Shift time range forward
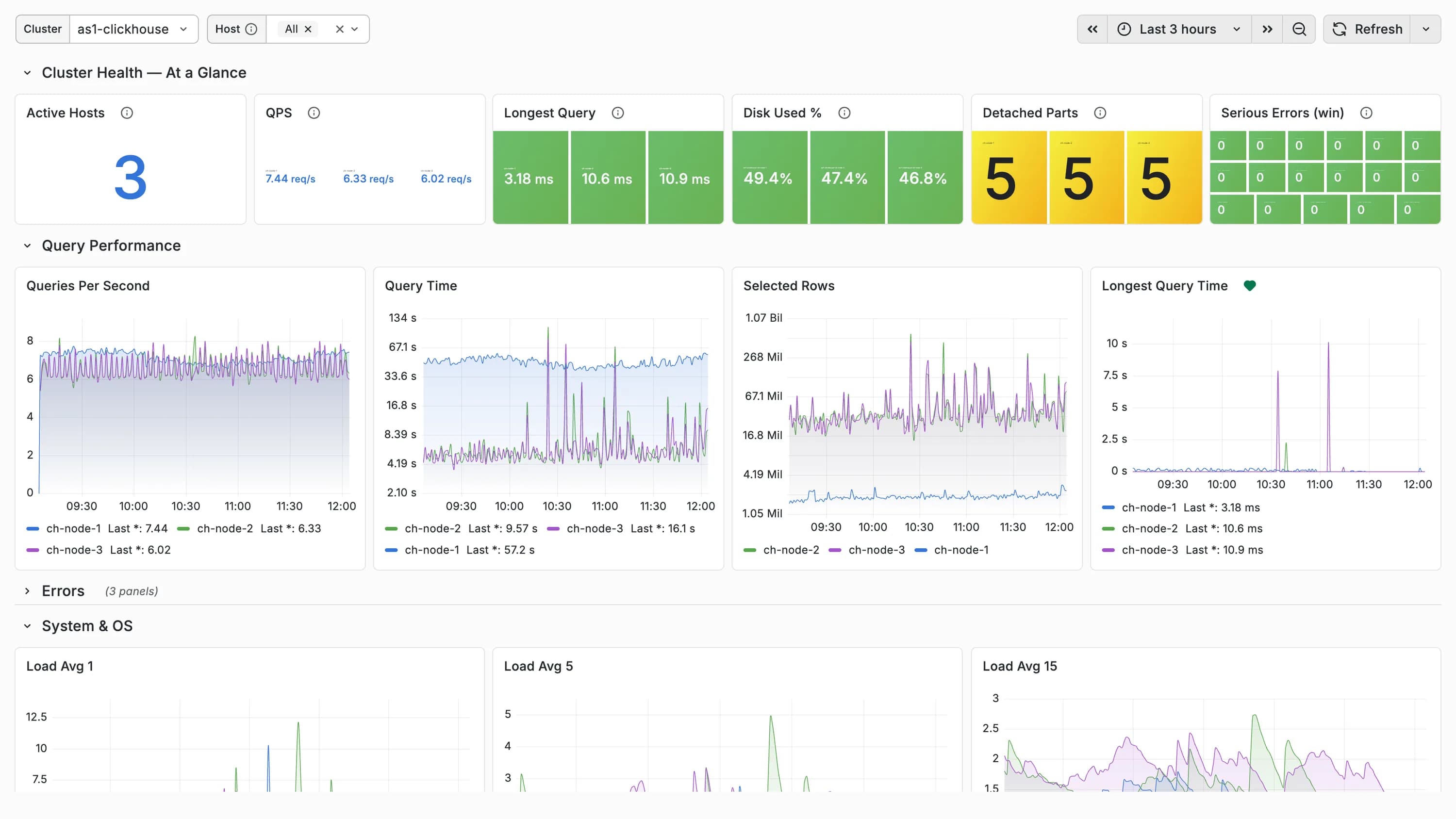The image size is (1456, 819). pos(1267,29)
